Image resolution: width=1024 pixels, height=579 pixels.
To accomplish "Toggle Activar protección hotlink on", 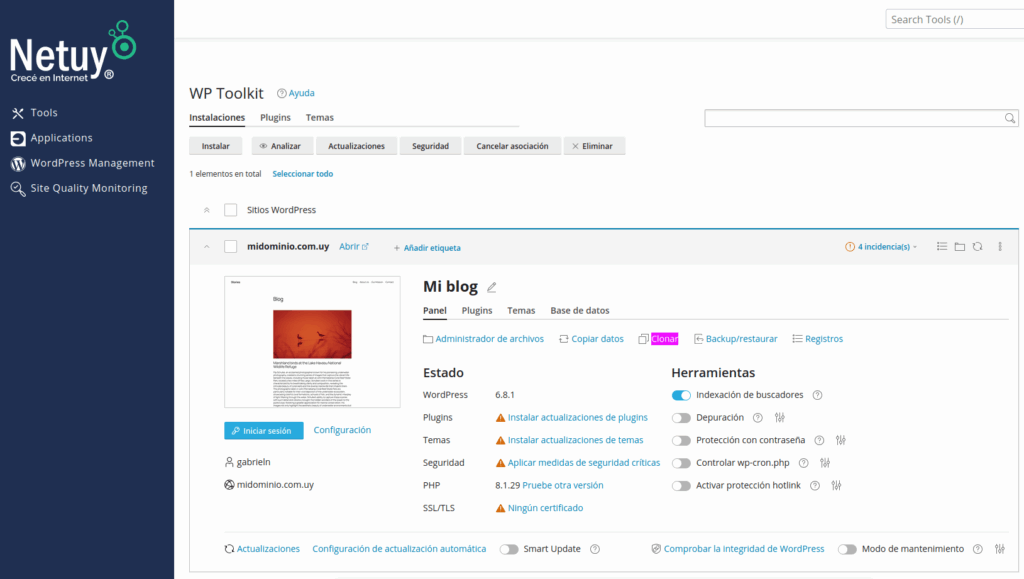I will 681,486.
